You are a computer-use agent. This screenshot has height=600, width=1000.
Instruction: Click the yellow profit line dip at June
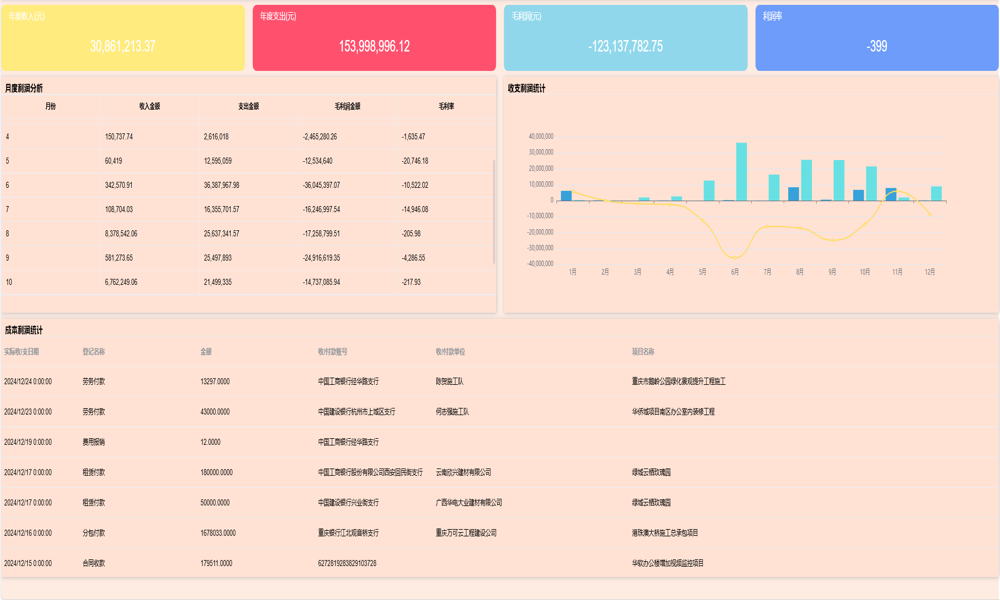736,257
